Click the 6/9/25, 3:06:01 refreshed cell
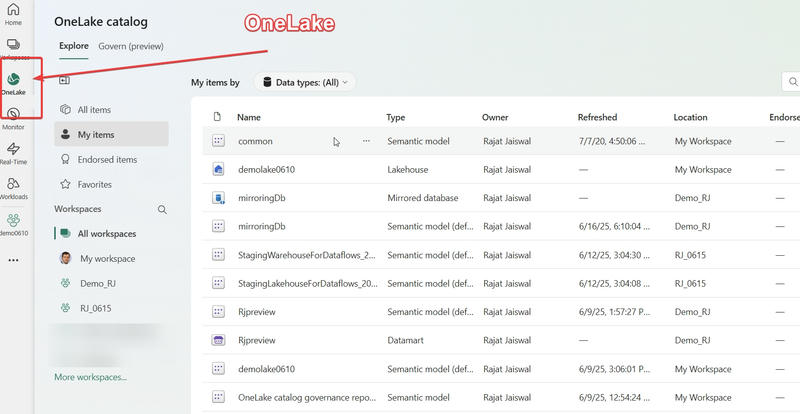 pos(615,369)
